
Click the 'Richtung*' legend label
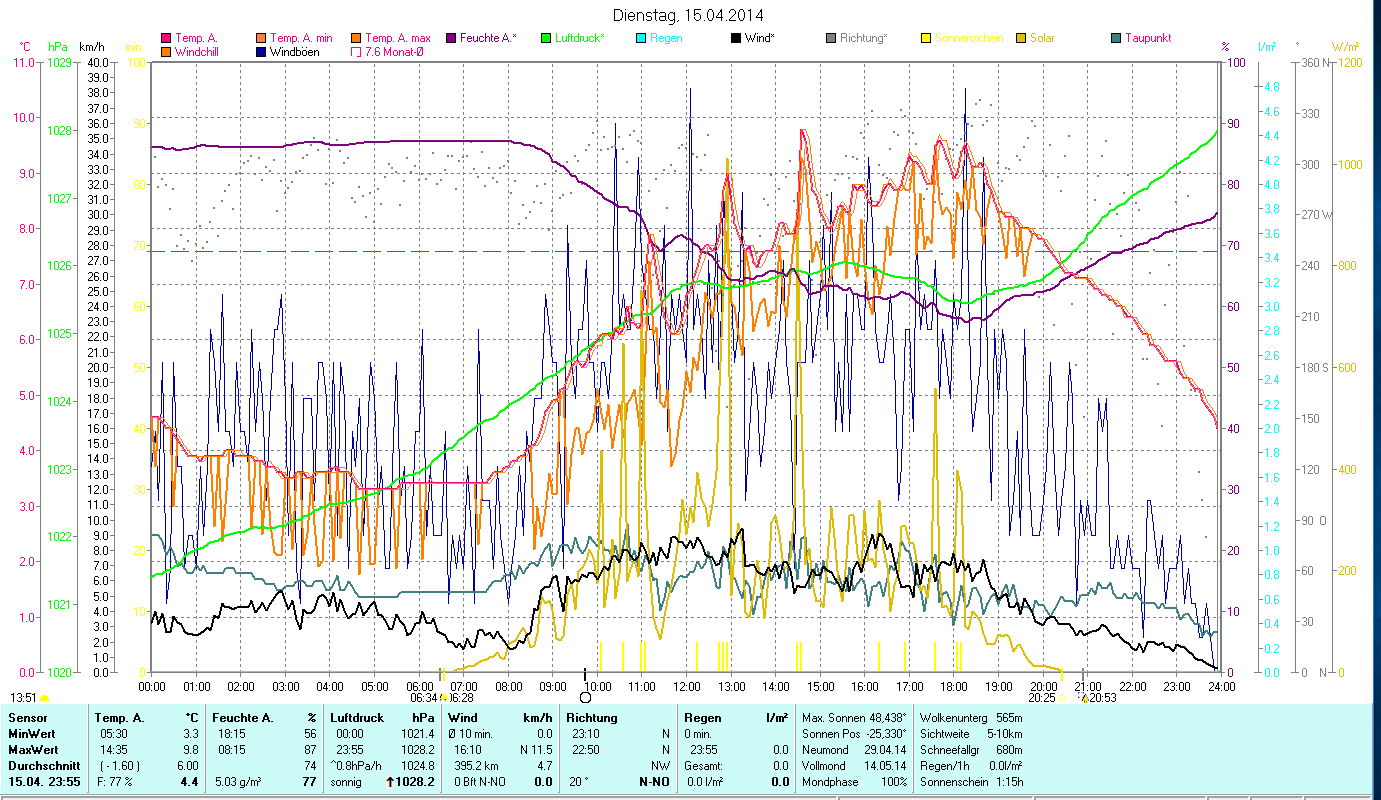click(x=864, y=39)
